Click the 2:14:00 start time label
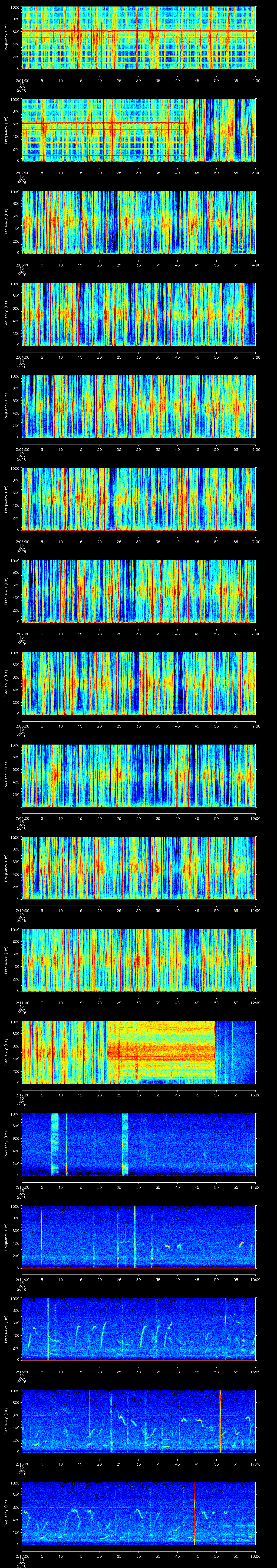This screenshot has height=1568, width=277. click(22, 1279)
